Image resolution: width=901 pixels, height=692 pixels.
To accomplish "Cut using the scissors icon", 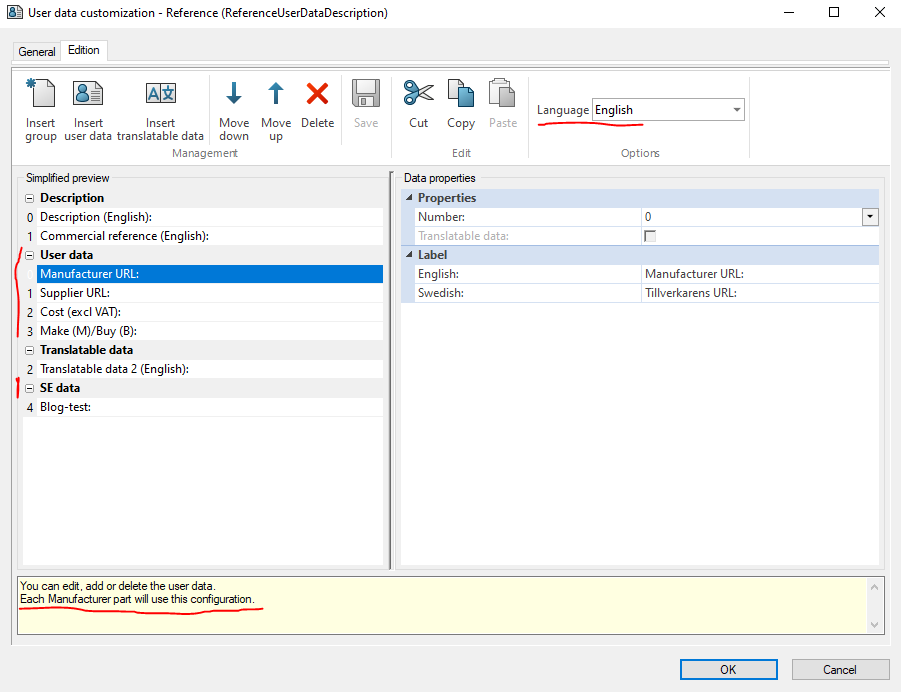I will click(x=418, y=95).
